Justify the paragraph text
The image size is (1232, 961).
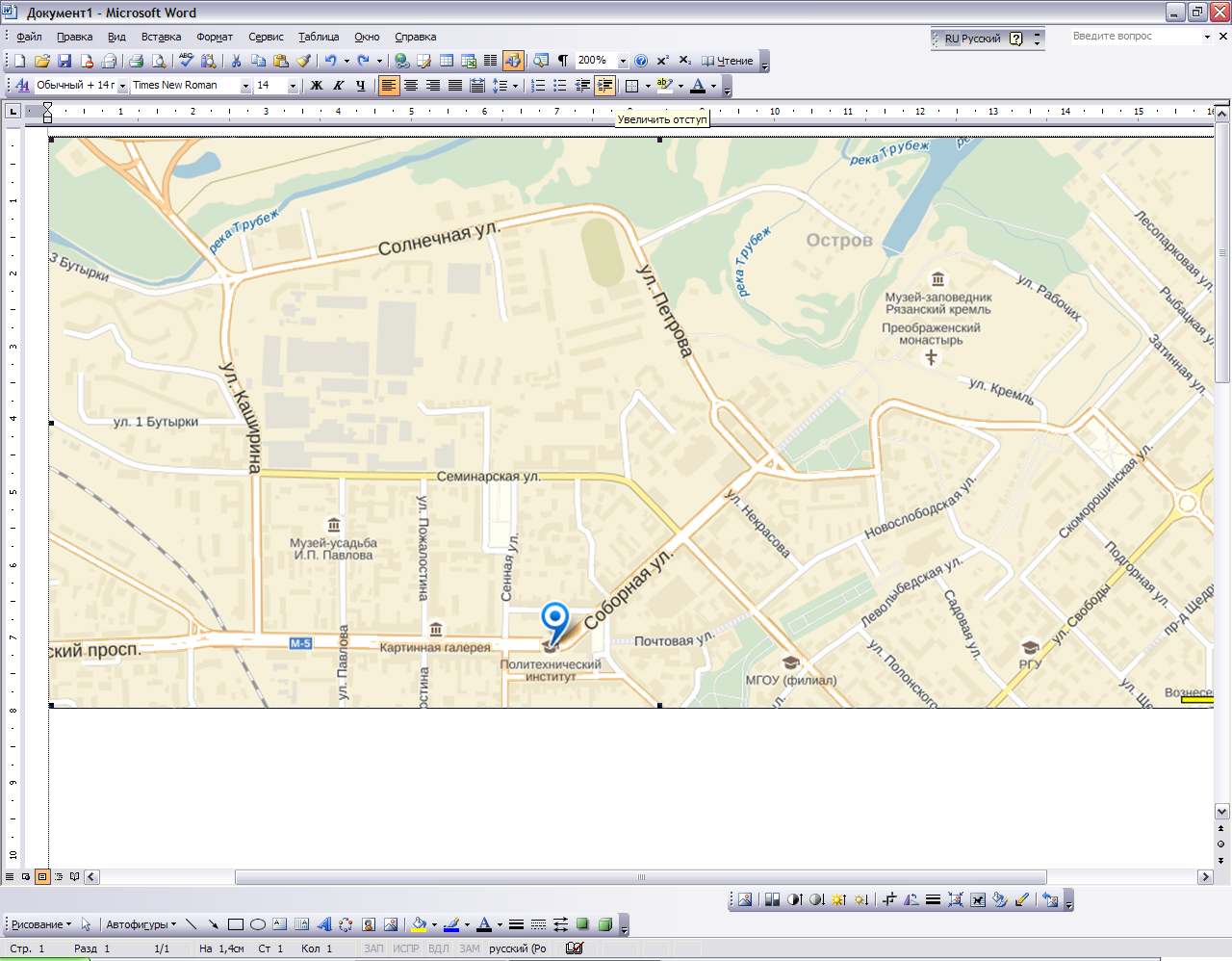tap(455, 86)
